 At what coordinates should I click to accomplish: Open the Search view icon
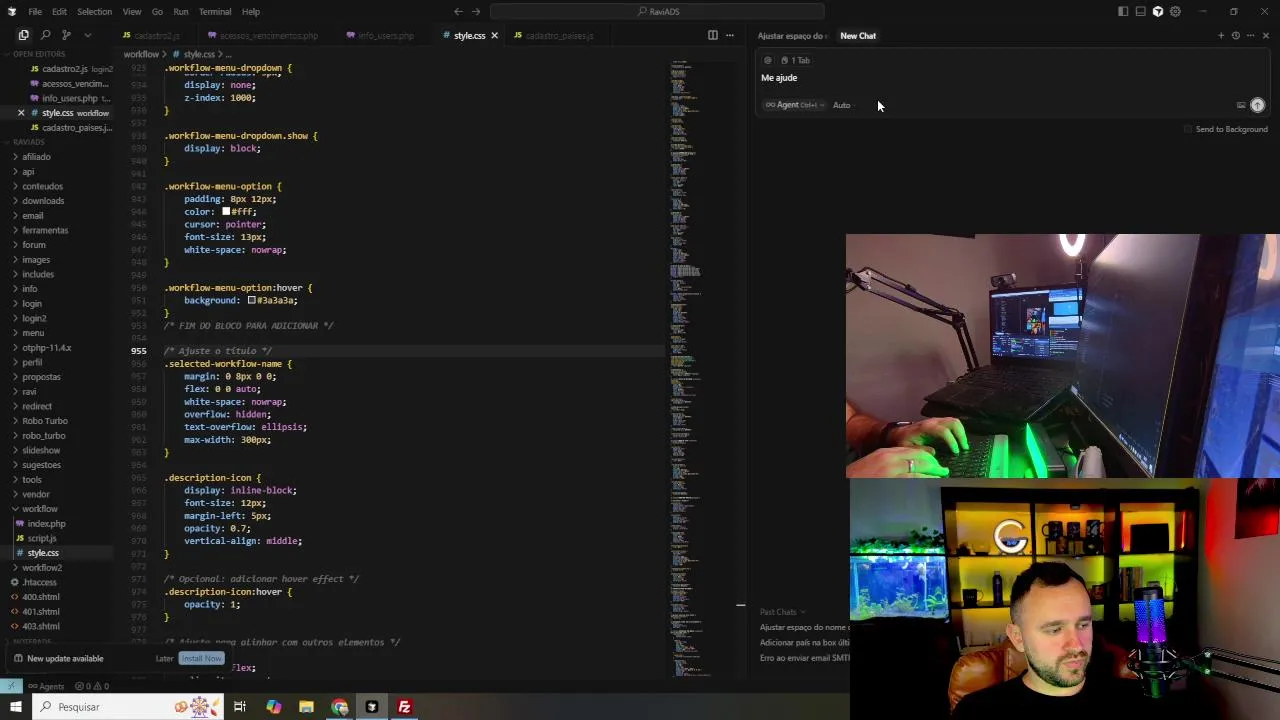45,35
